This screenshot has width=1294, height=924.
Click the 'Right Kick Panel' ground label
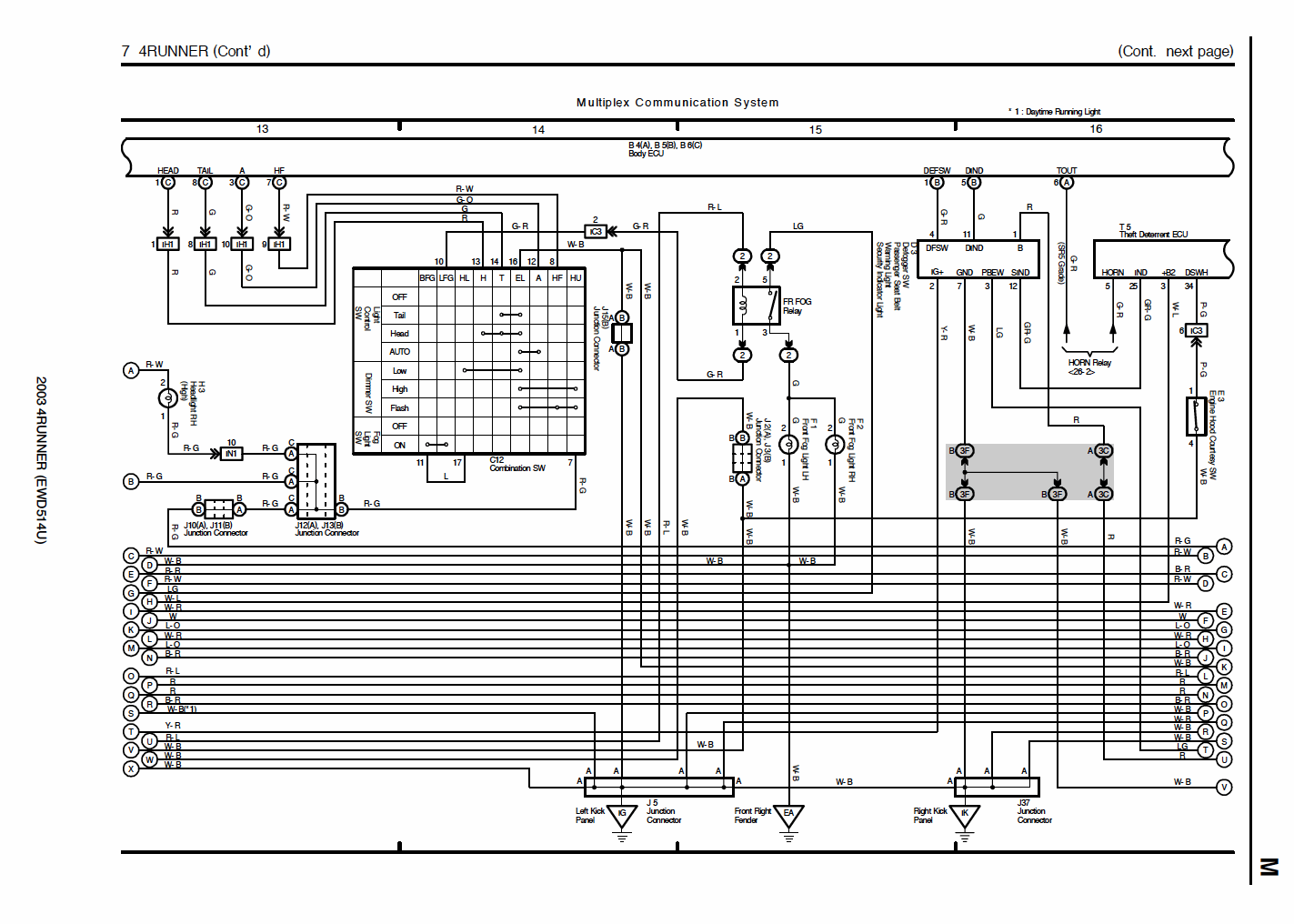pos(929,816)
